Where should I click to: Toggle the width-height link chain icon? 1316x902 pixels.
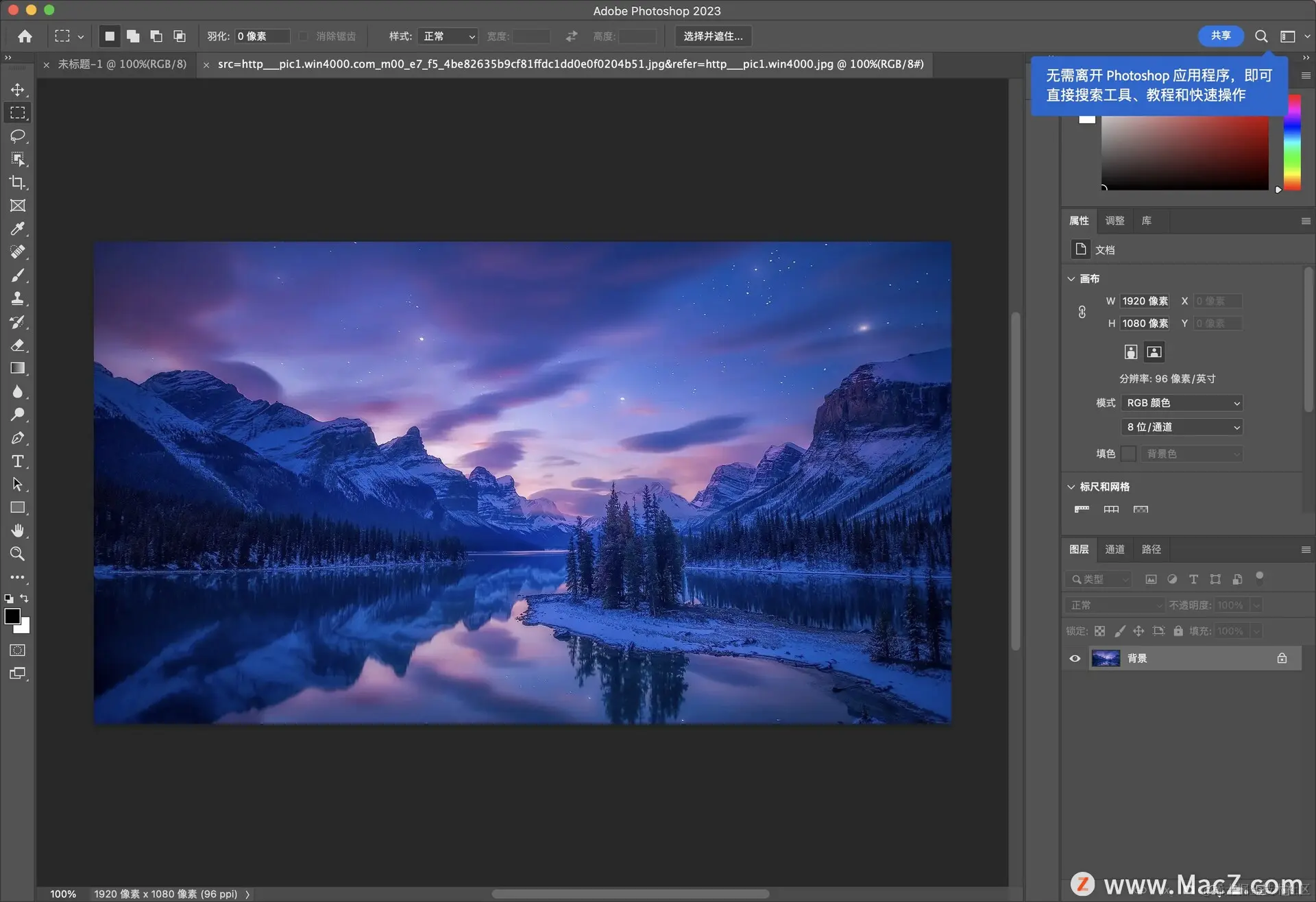point(1082,313)
